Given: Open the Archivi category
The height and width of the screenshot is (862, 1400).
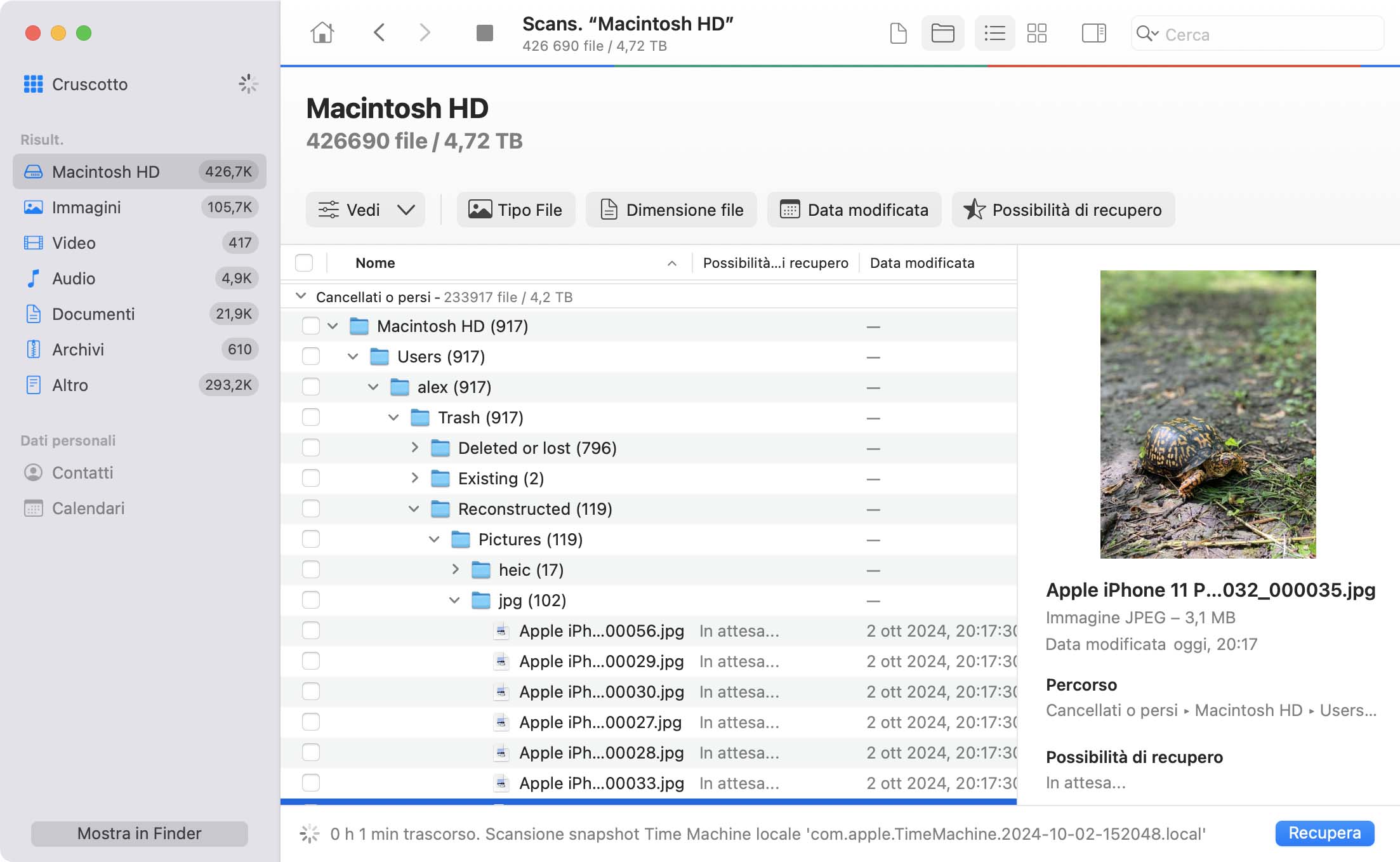Looking at the screenshot, I should [140, 349].
